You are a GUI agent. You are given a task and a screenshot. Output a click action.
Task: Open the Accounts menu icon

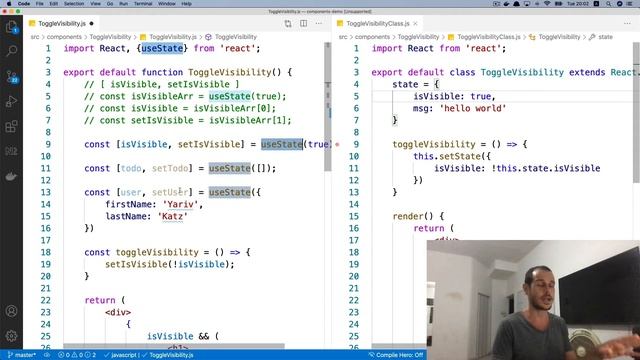click(x=11, y=311)
